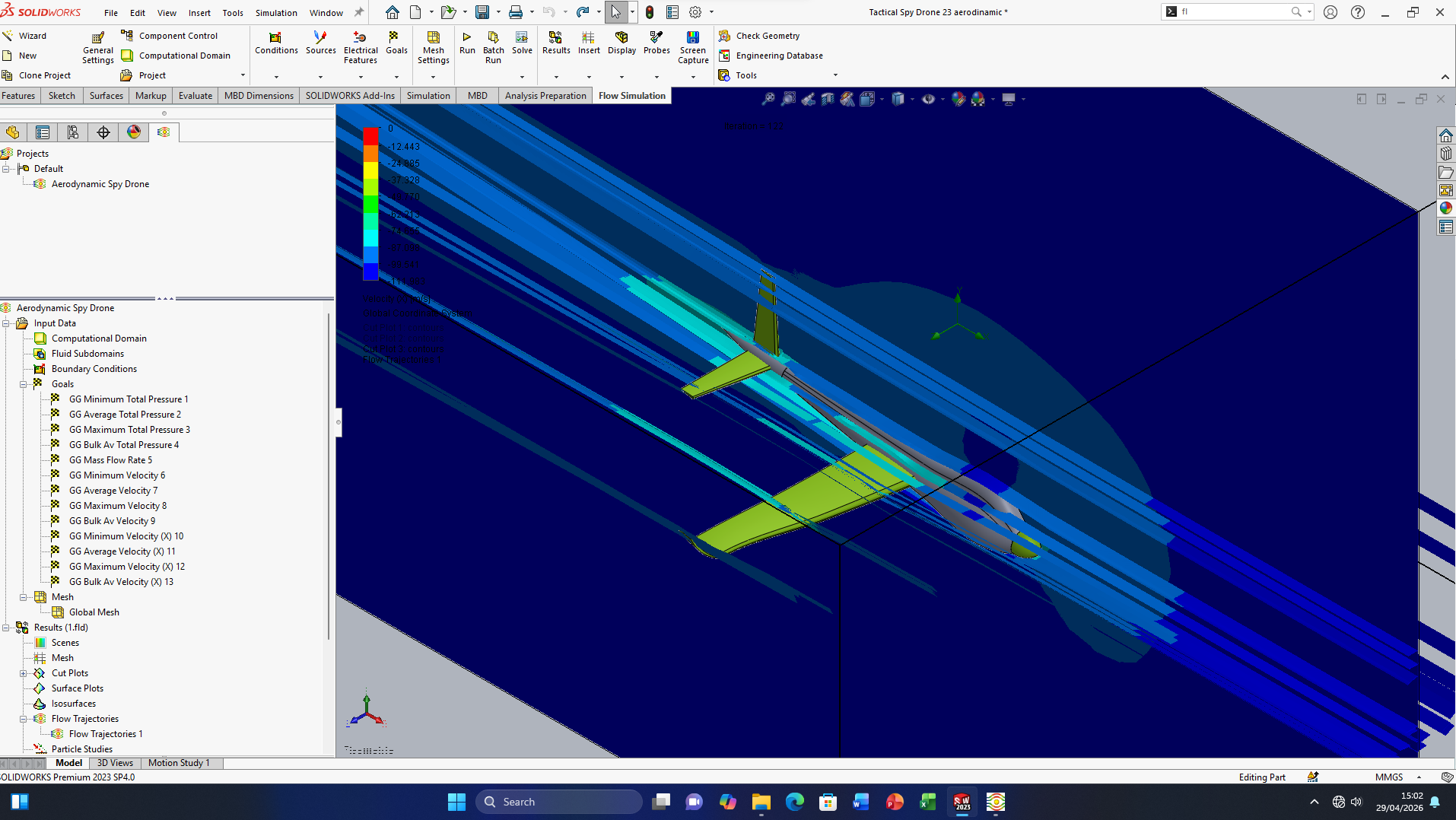
Task: Open the Motion Study 1 tab
Action: [x=179, y=763]
